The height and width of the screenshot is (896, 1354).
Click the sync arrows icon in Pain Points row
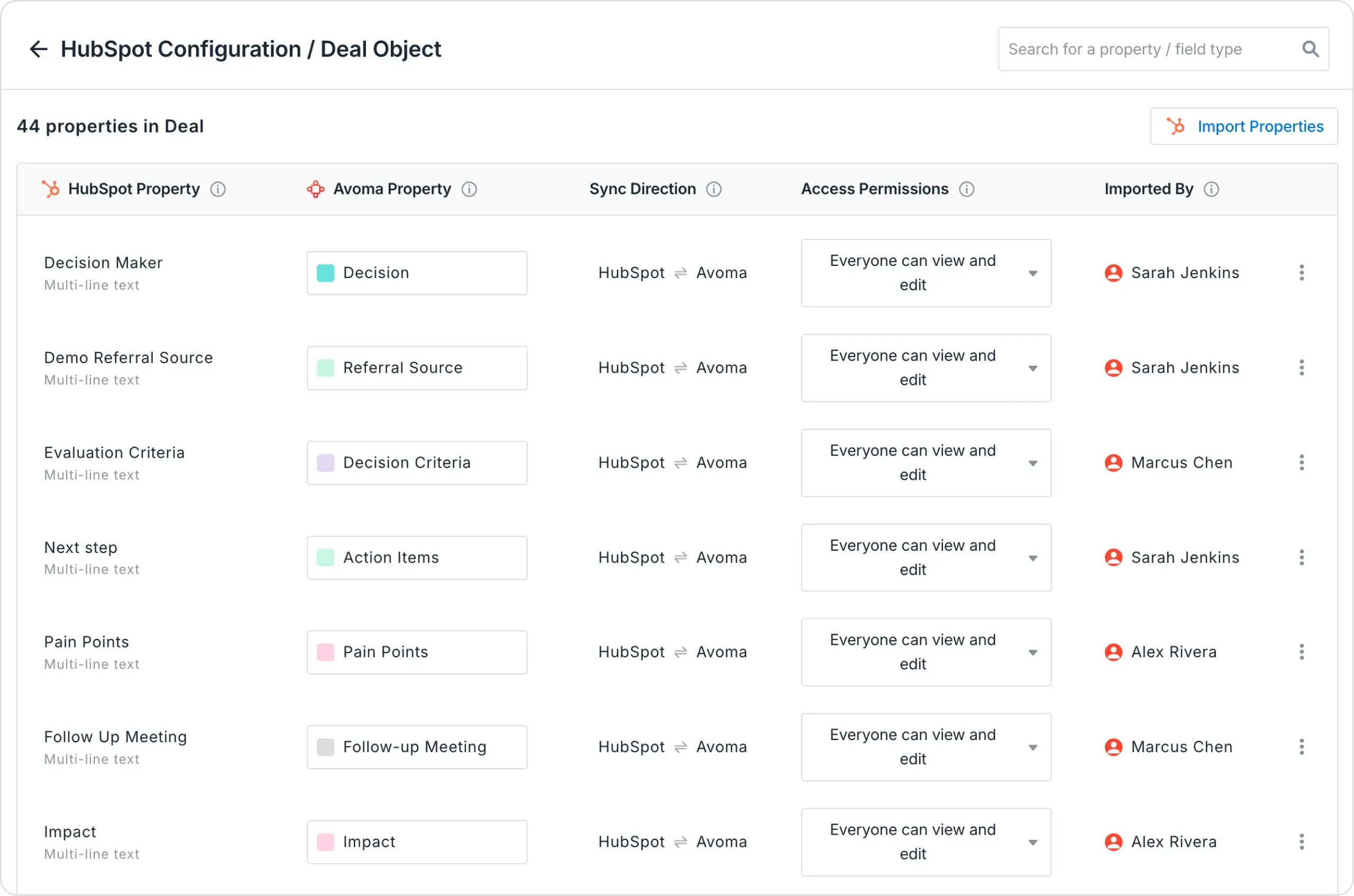pyautogui.click(x=680, y=652)
